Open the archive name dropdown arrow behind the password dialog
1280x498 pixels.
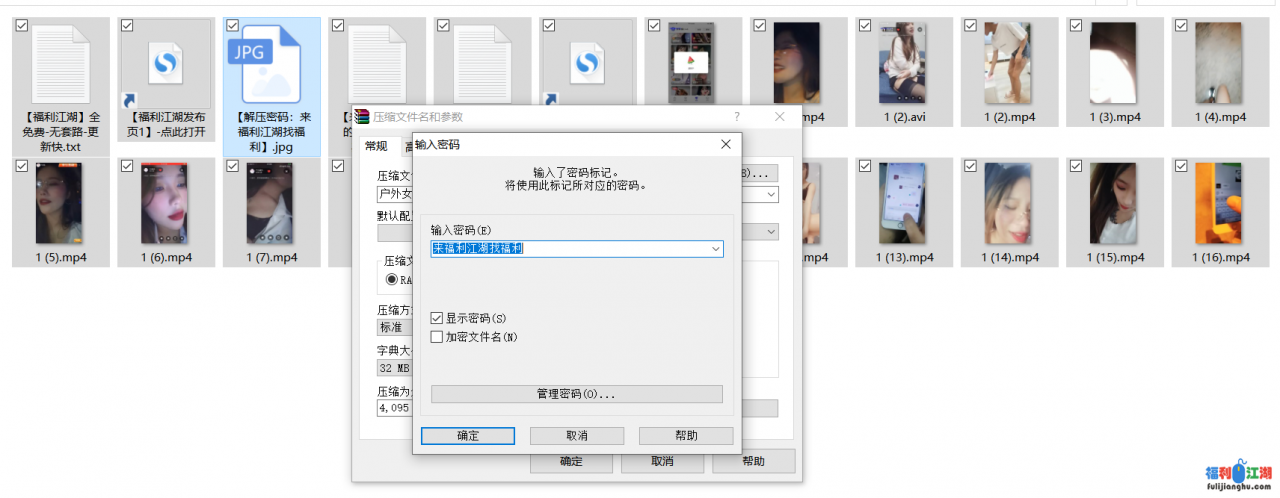pyautogui.click(x=770, y=195)
